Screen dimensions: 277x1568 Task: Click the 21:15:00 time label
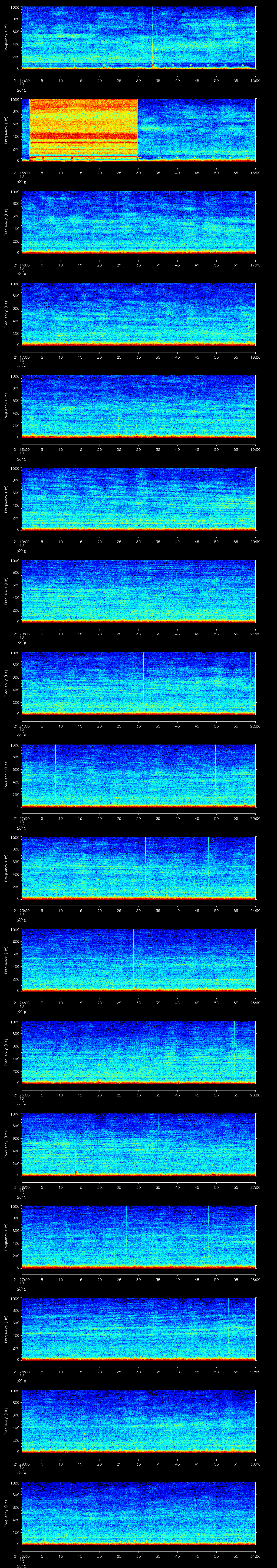(21, 173)
